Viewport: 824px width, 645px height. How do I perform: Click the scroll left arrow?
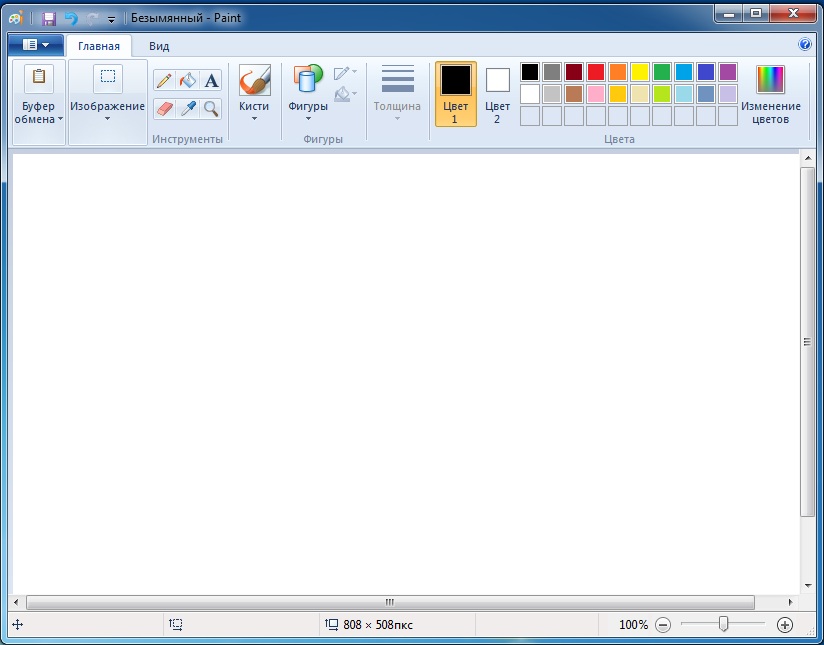coord(16,602)
